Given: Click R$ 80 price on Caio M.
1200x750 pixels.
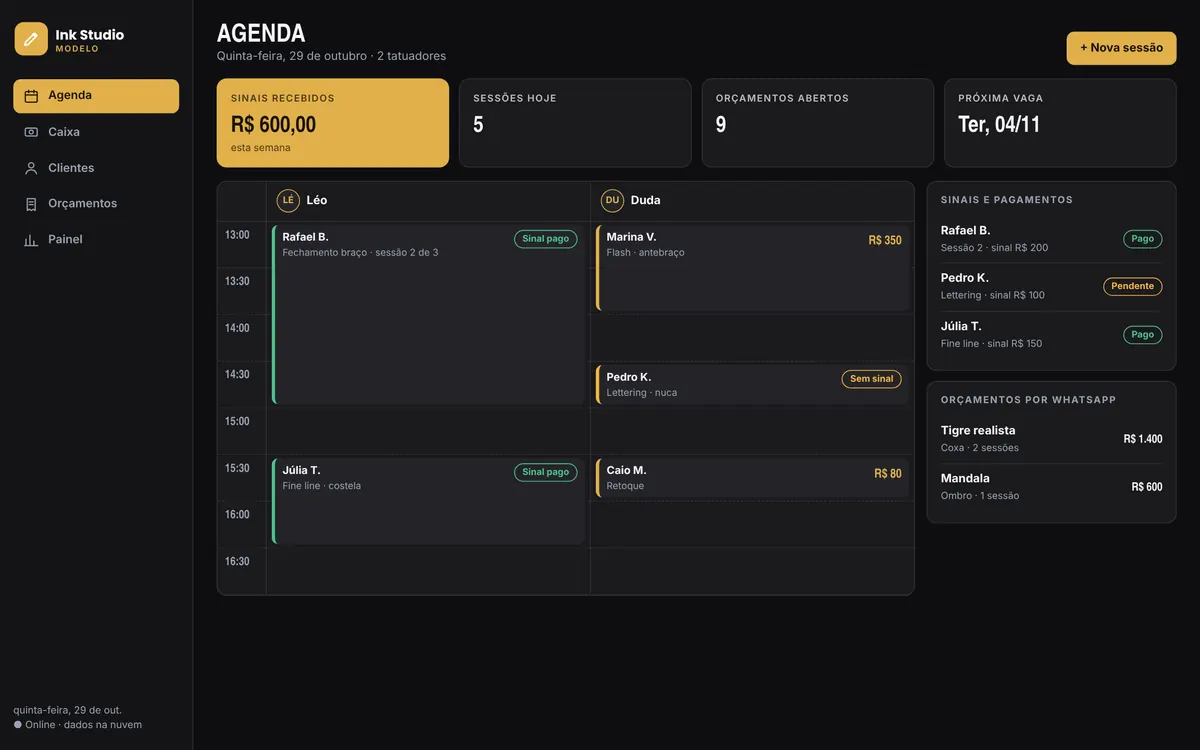Looking at the screenshot, I should tap(888, 473).
